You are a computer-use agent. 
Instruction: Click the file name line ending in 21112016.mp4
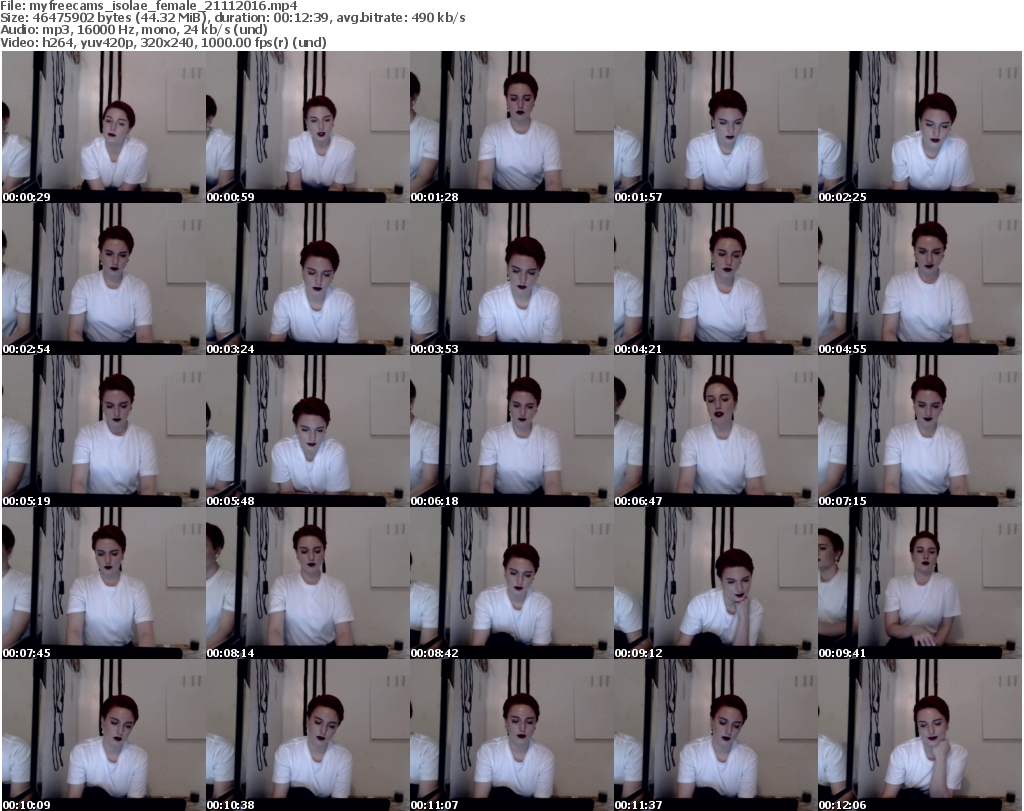click(x=149, y=6)
